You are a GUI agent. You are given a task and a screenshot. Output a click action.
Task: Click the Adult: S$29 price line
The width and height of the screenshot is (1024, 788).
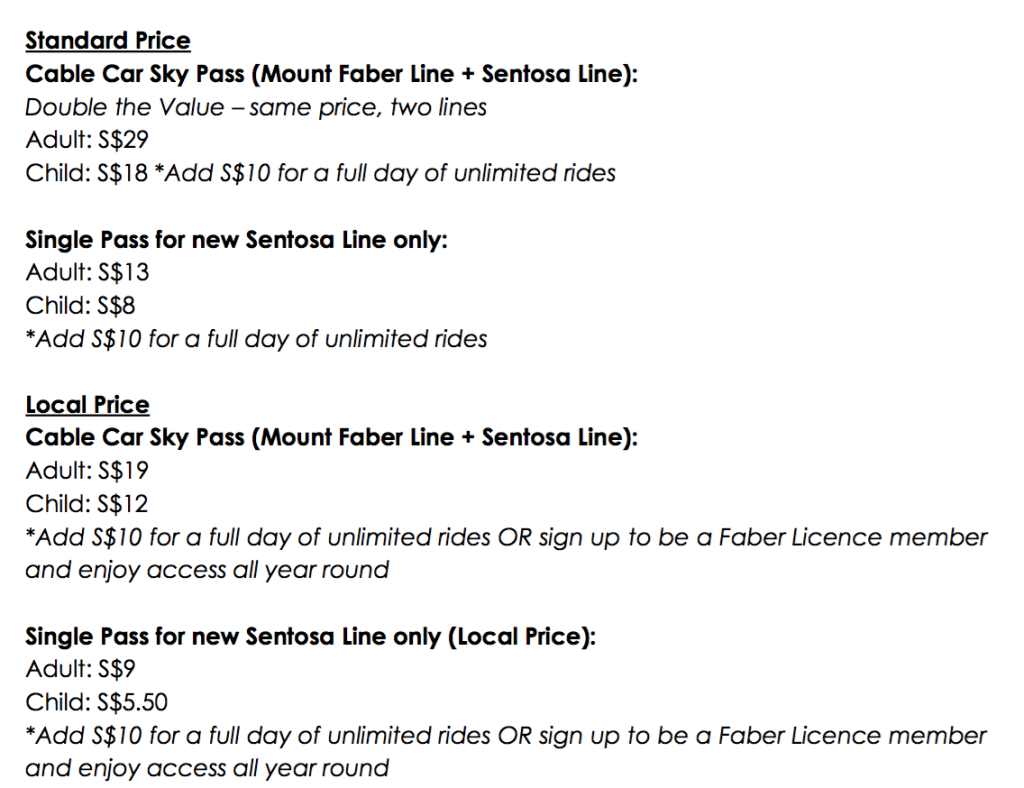coord(87,140)
